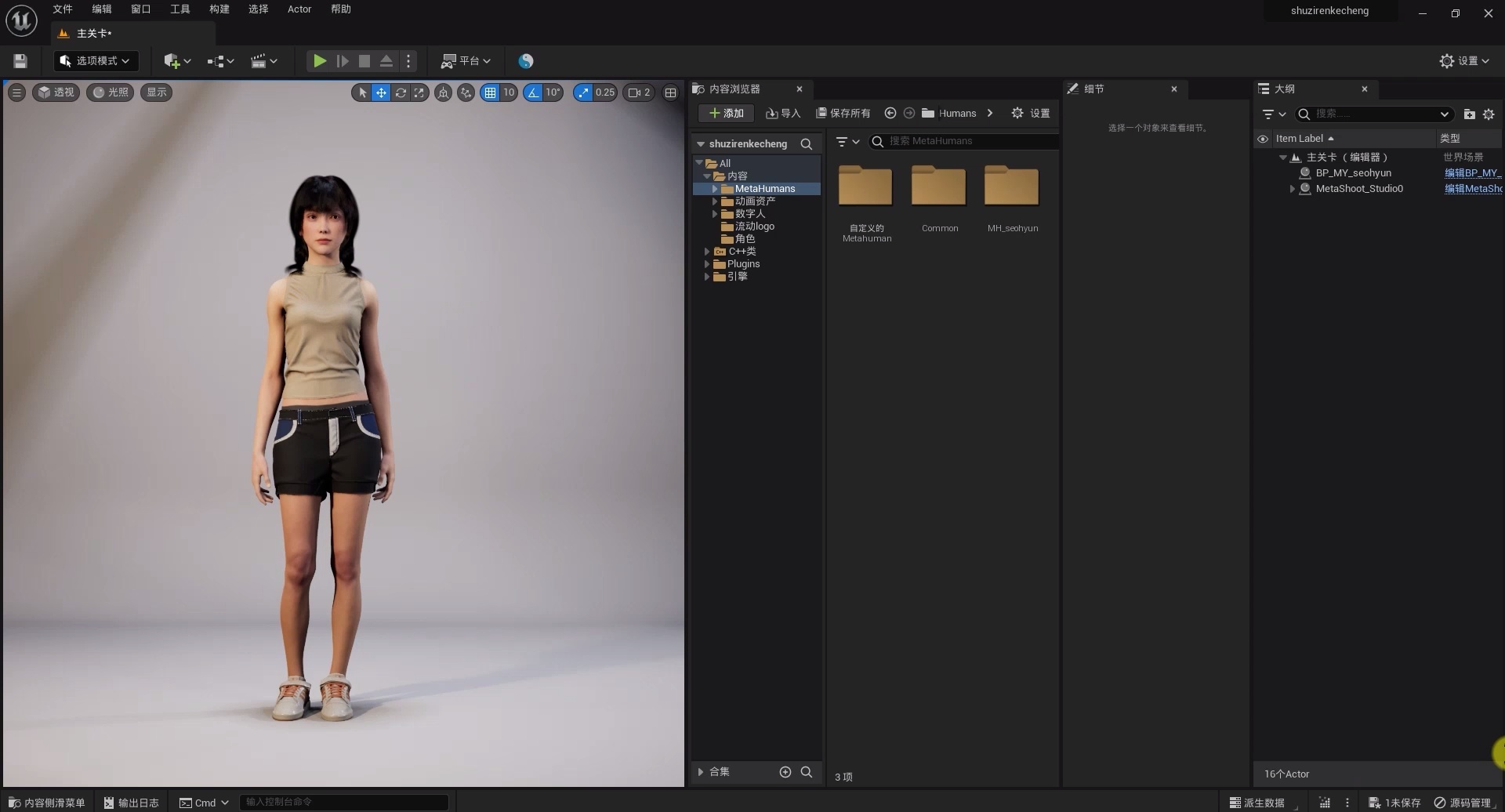Select the rotate transform tool
1505x812 pixels.
click(401, 92)
